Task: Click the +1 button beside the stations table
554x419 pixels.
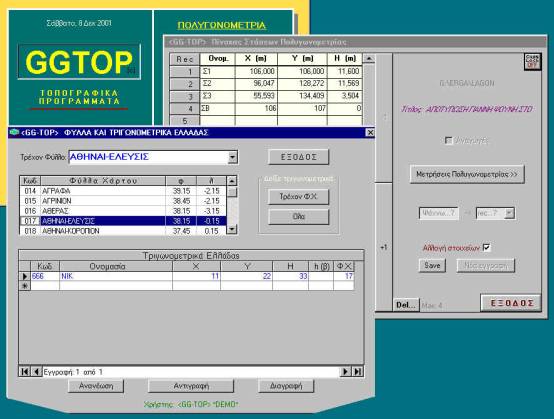Action: click(x=384, y=248)
